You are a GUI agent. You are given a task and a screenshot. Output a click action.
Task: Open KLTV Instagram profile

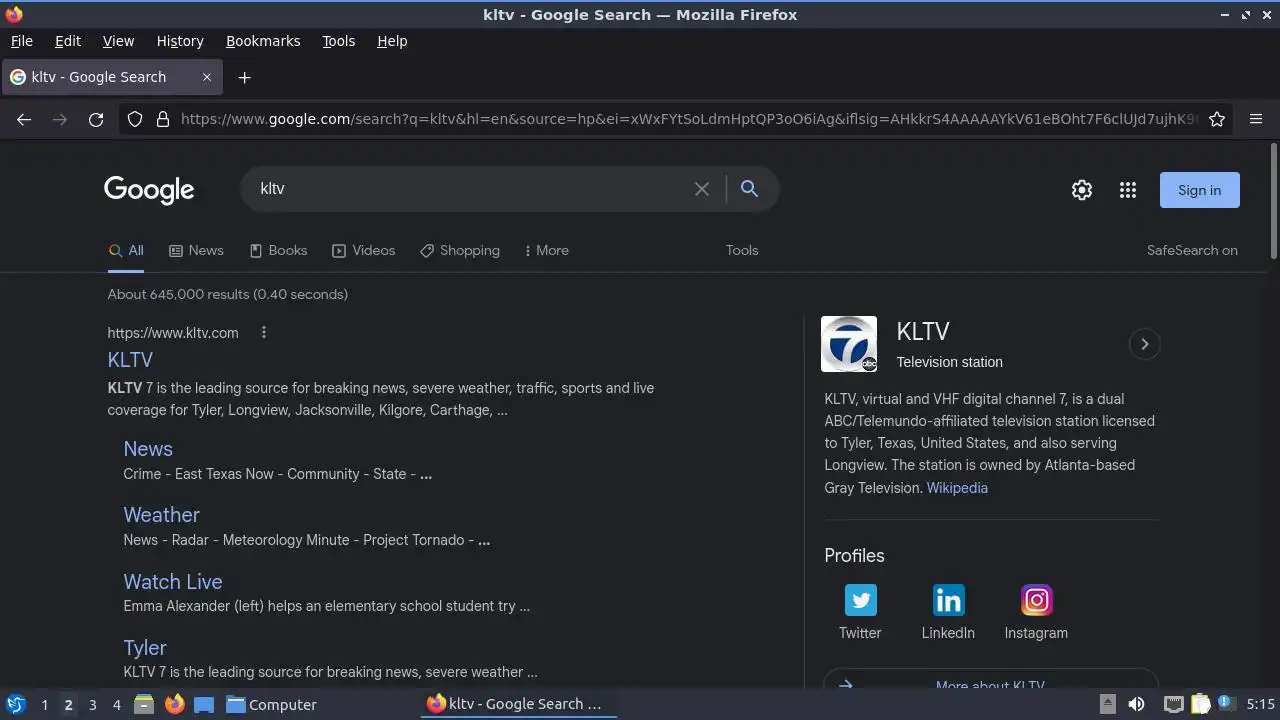coord(1036,613)
